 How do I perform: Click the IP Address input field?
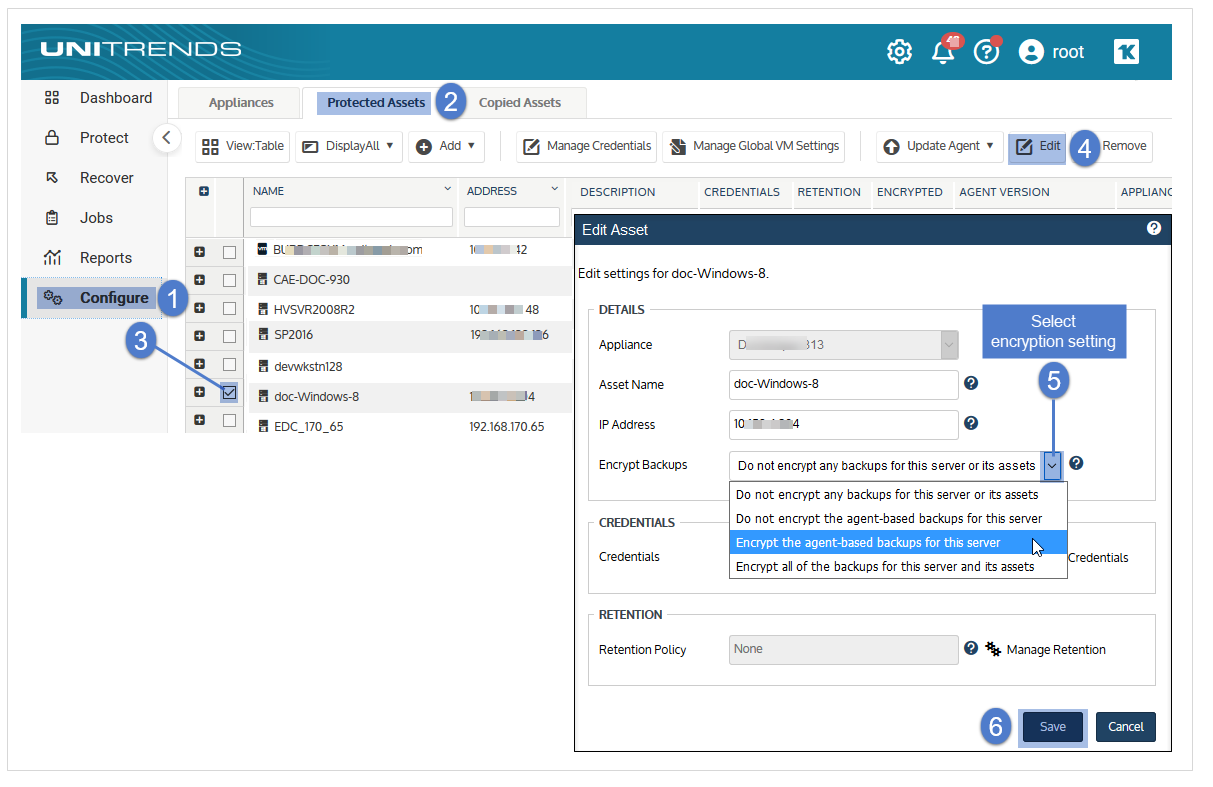(x=844, y=424)
